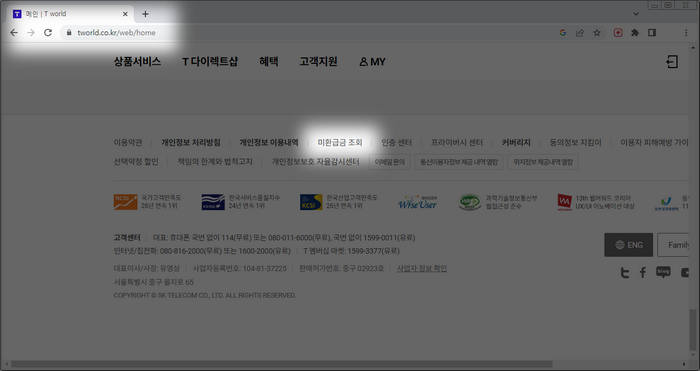Click the browser forward arrow
Viewport: 700px width, 371px height.
31,33
